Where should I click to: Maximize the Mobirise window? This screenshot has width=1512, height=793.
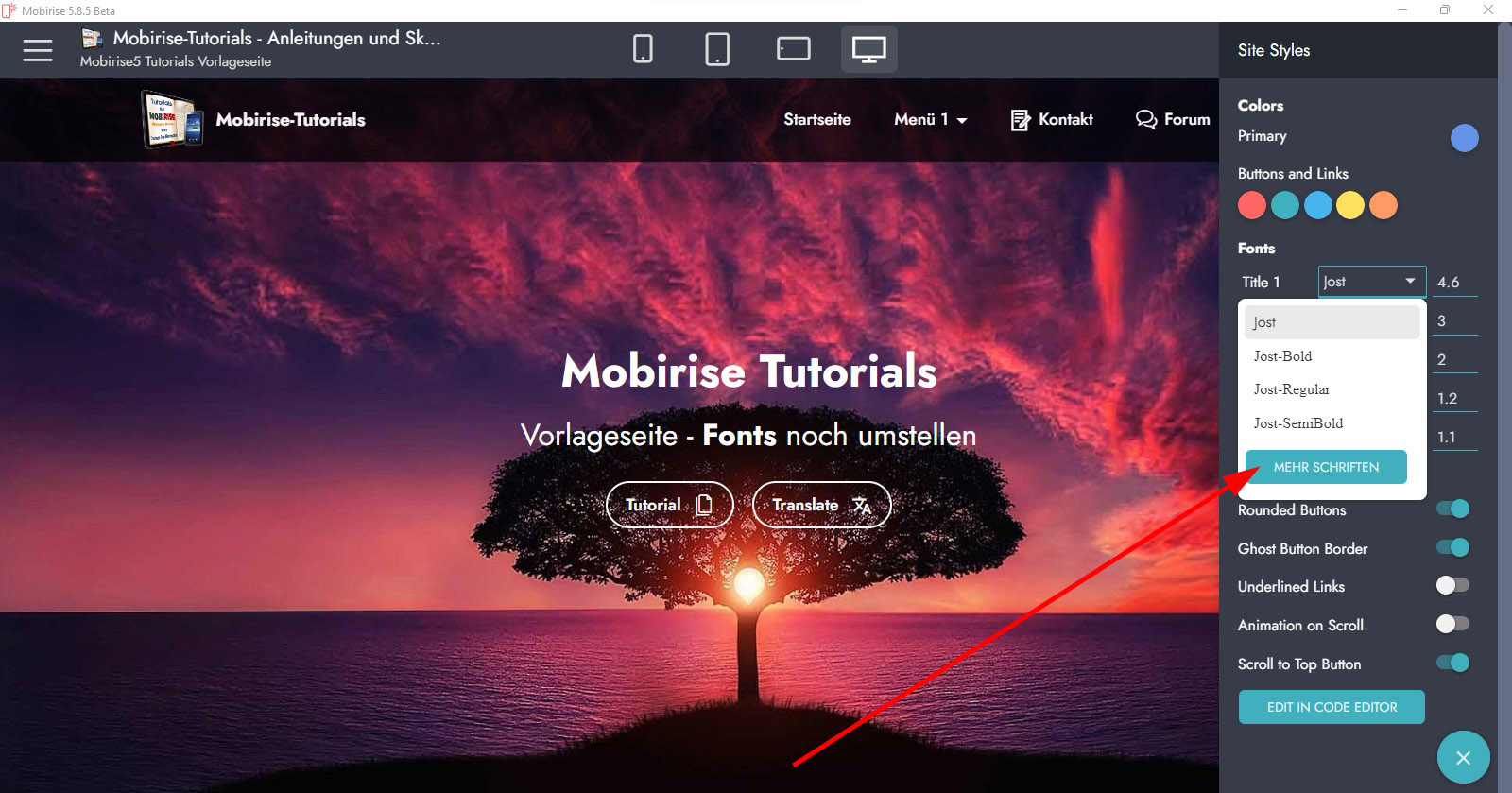1445,10
